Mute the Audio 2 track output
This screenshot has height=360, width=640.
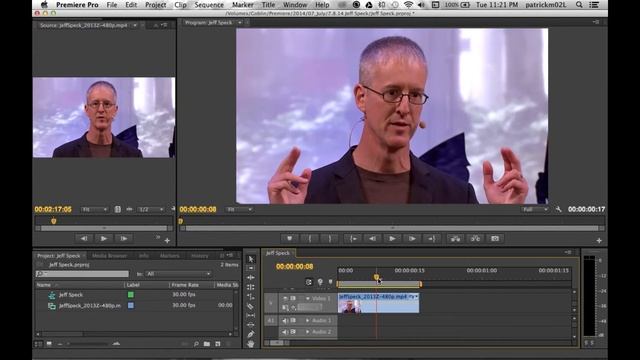click(285, 332)
